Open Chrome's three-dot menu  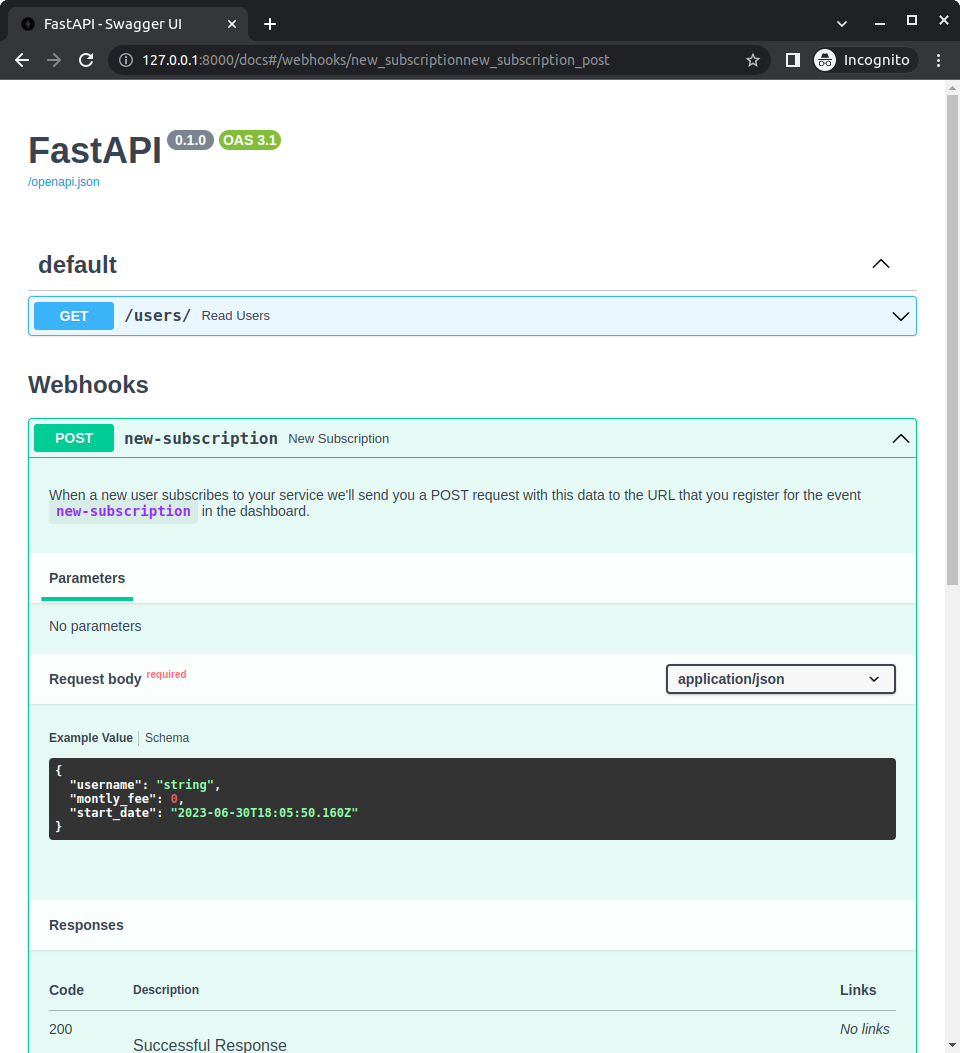pos(939,60)
